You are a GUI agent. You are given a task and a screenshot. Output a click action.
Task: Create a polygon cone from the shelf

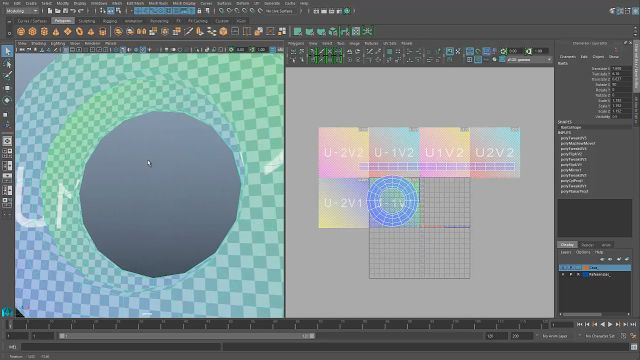56,31
